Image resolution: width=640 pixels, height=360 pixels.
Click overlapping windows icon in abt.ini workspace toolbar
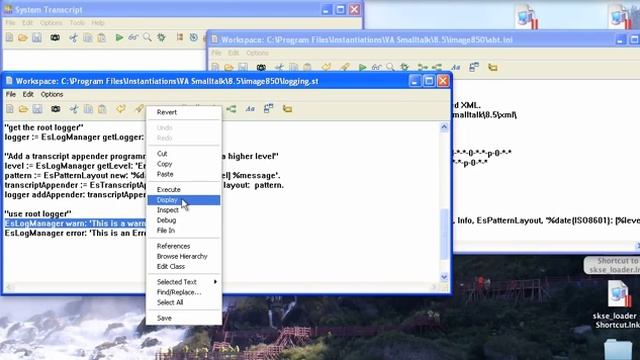pyautogui.click(x=474, y=67)
